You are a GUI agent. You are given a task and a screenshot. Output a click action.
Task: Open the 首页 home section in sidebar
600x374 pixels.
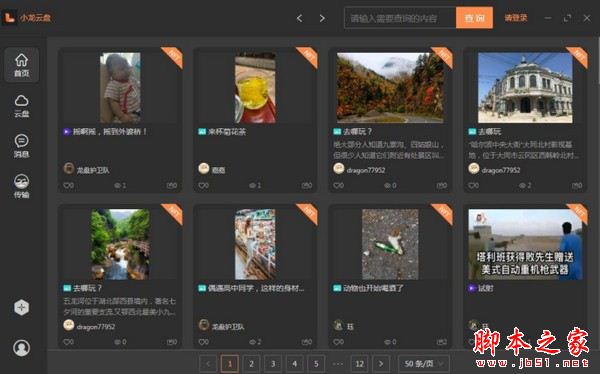click(x=21, y=65)
